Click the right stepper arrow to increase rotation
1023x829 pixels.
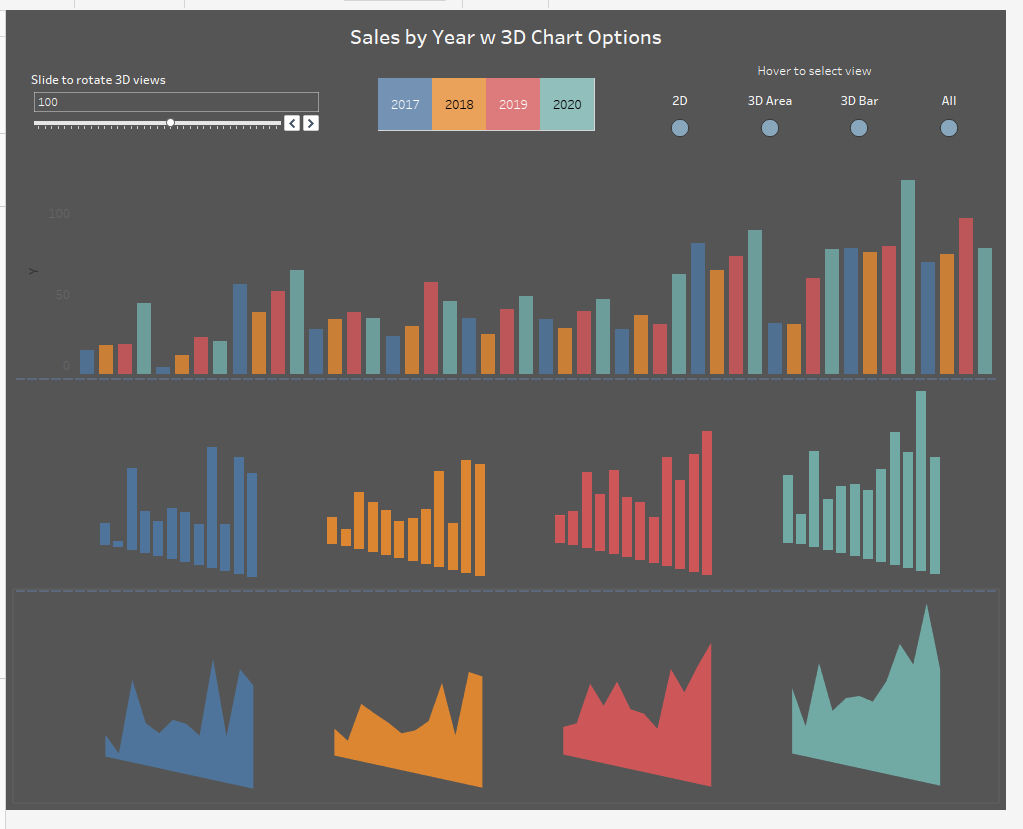point(310,123)
